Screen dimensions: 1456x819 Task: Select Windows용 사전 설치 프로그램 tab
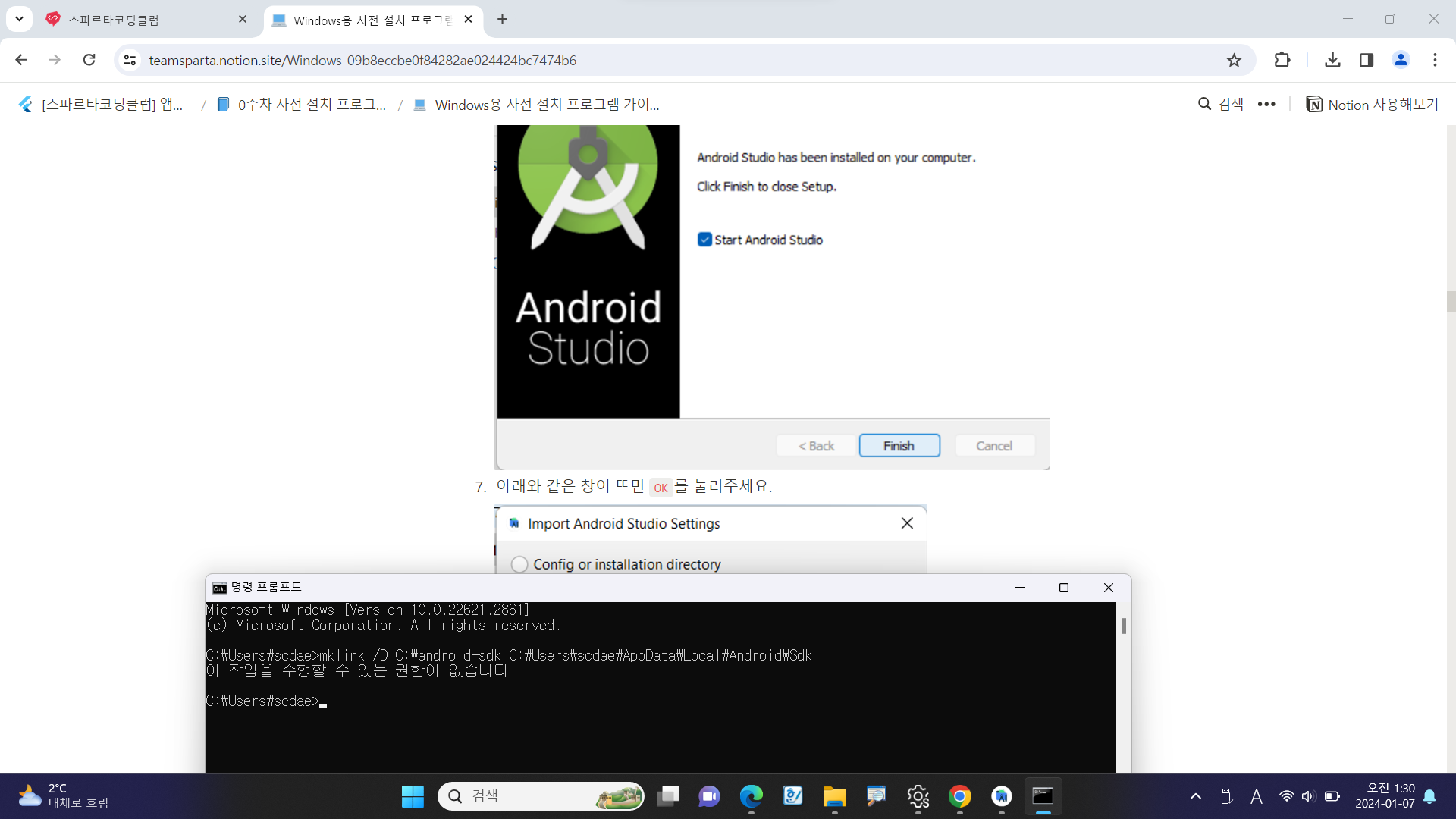(x=372, y=20)
